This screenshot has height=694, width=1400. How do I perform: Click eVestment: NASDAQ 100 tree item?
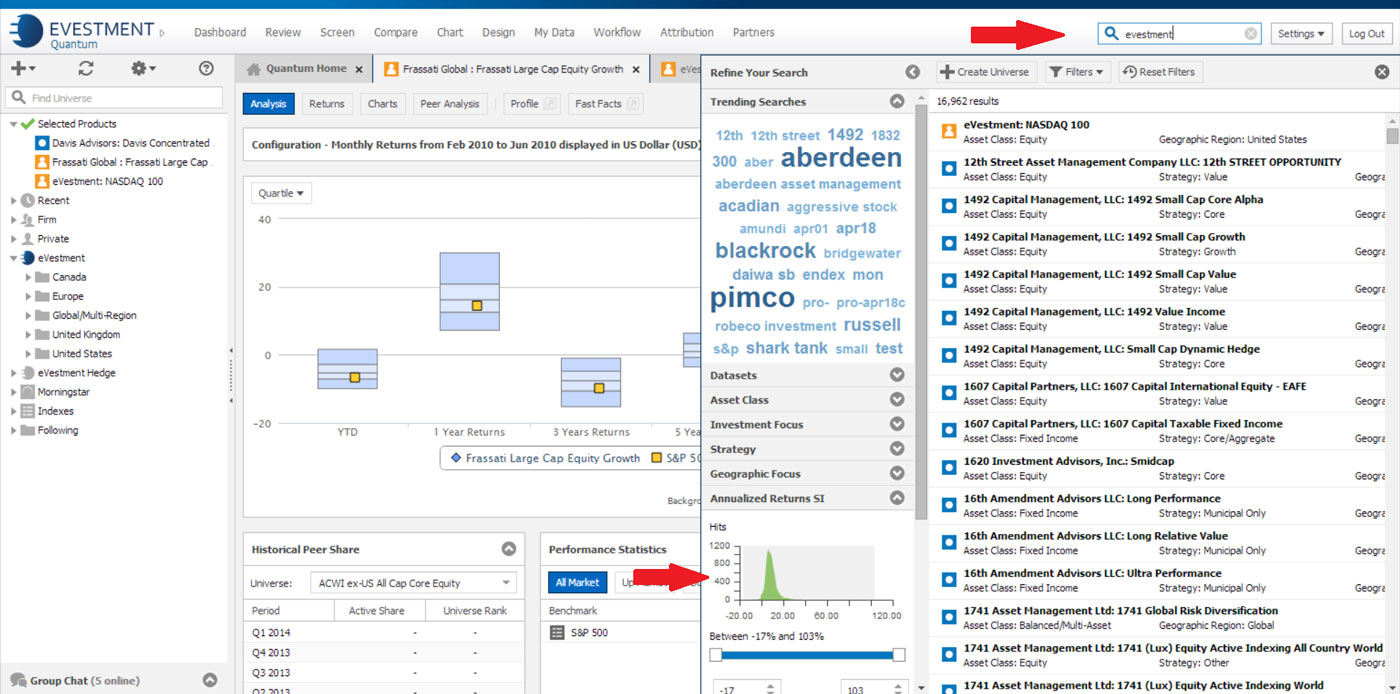[x=107, y=181]
